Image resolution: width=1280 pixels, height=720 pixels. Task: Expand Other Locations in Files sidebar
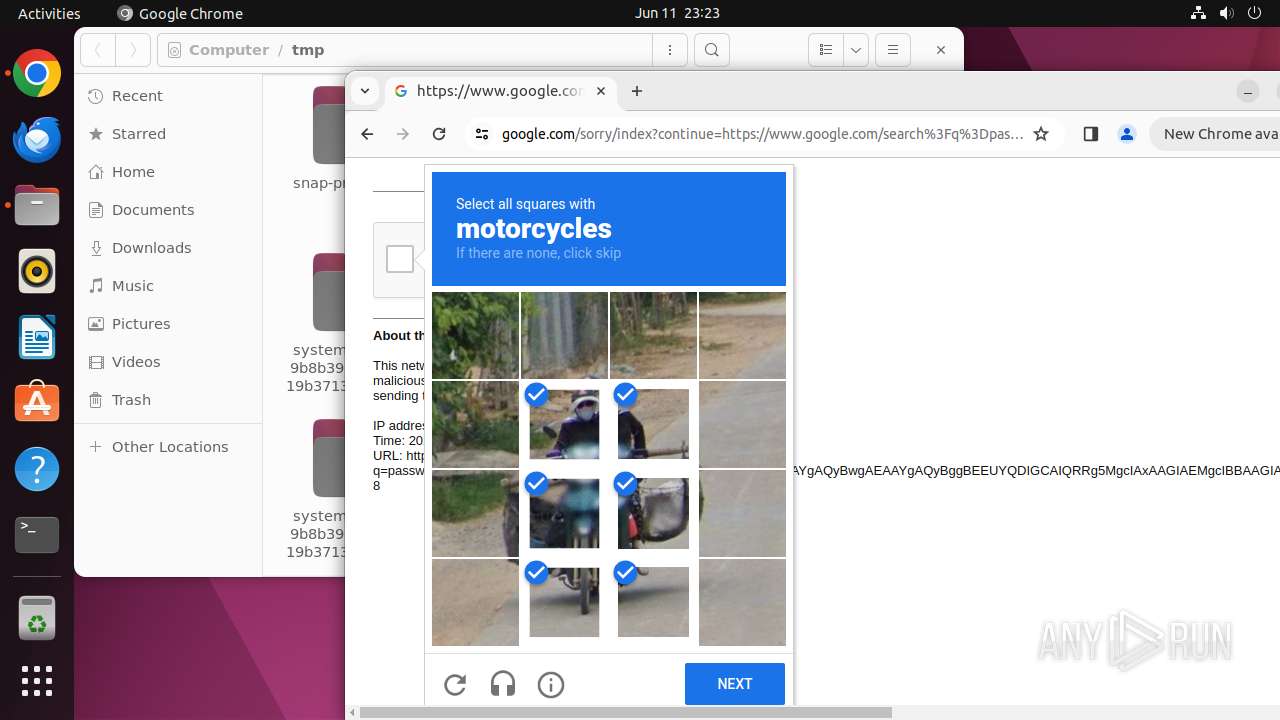[168, 447]
